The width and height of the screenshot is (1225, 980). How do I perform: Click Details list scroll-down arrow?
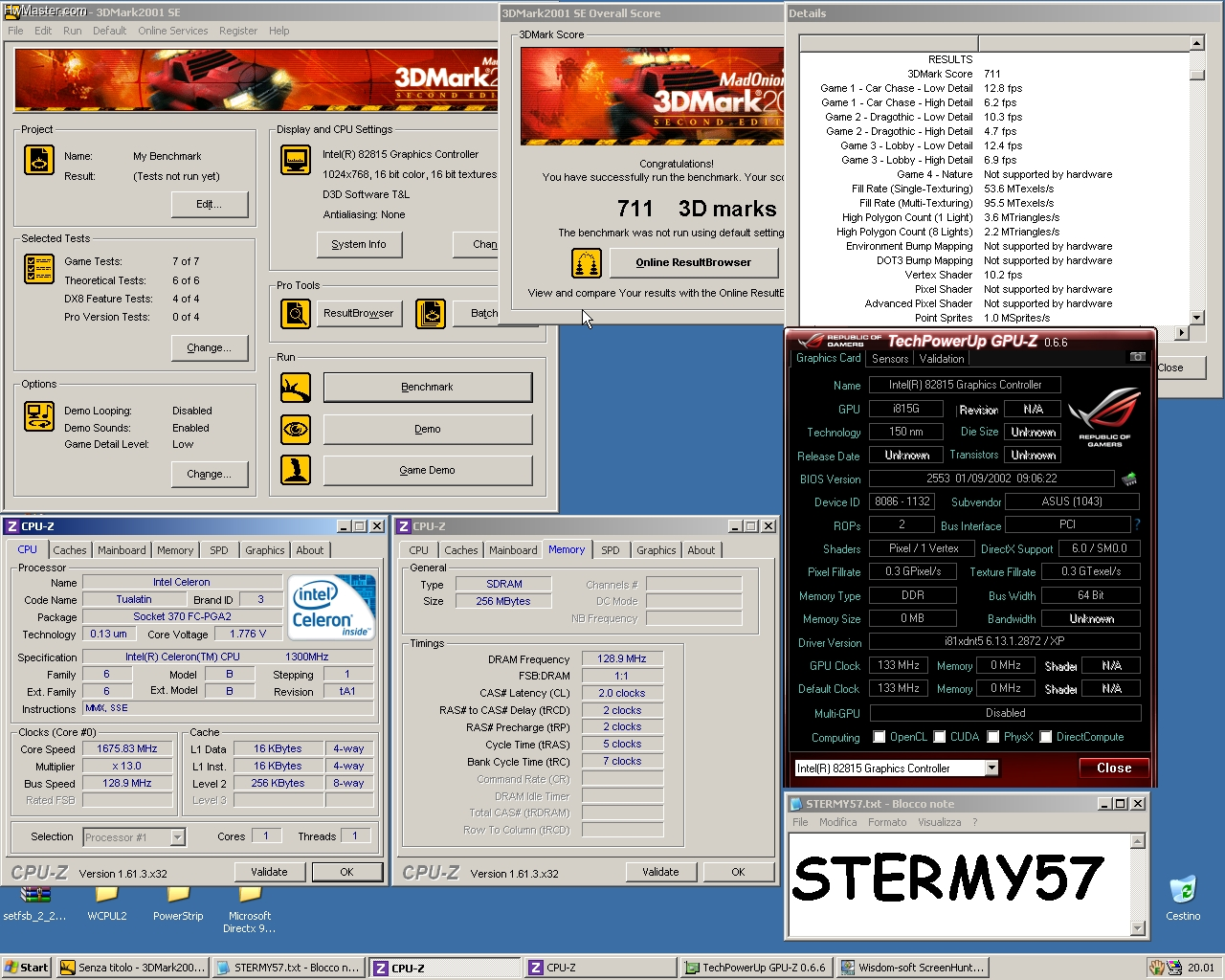[x=1196, y=317]
